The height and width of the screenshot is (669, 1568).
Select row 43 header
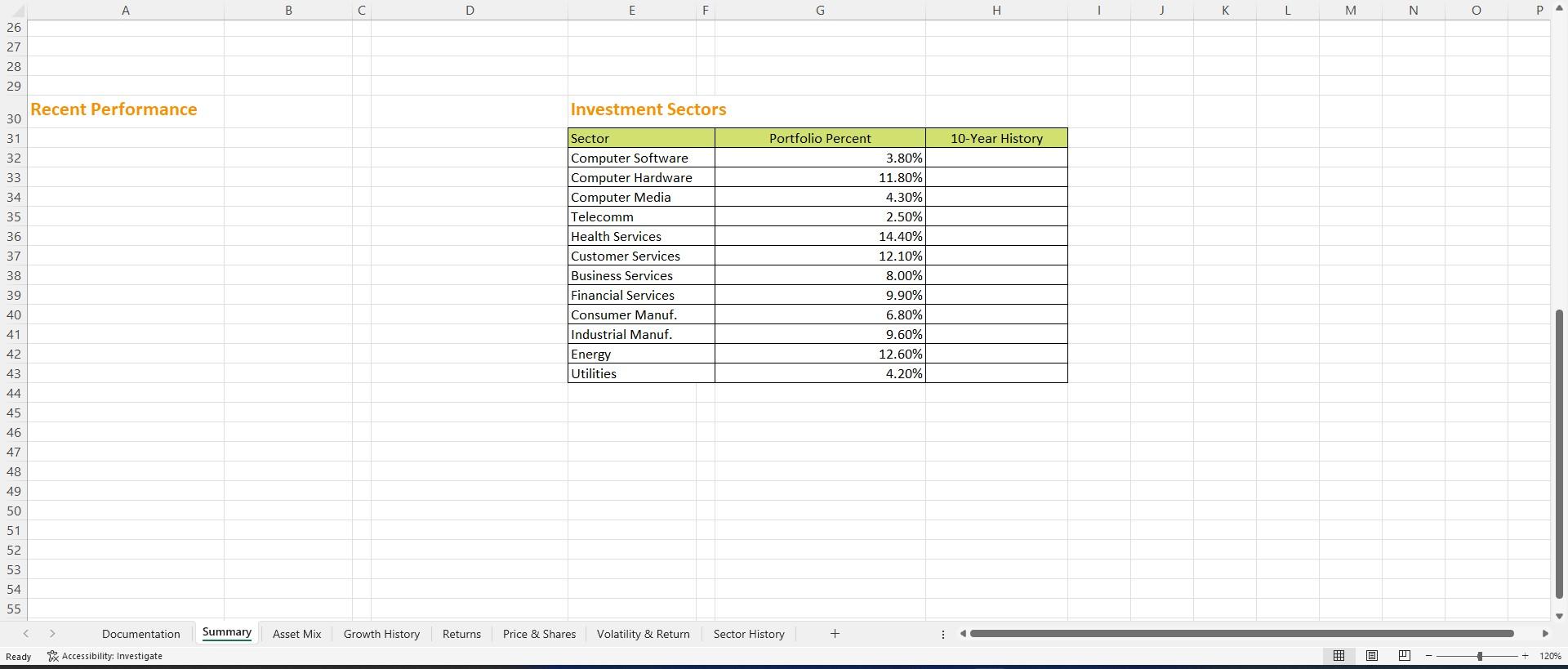tap(13, 373)
